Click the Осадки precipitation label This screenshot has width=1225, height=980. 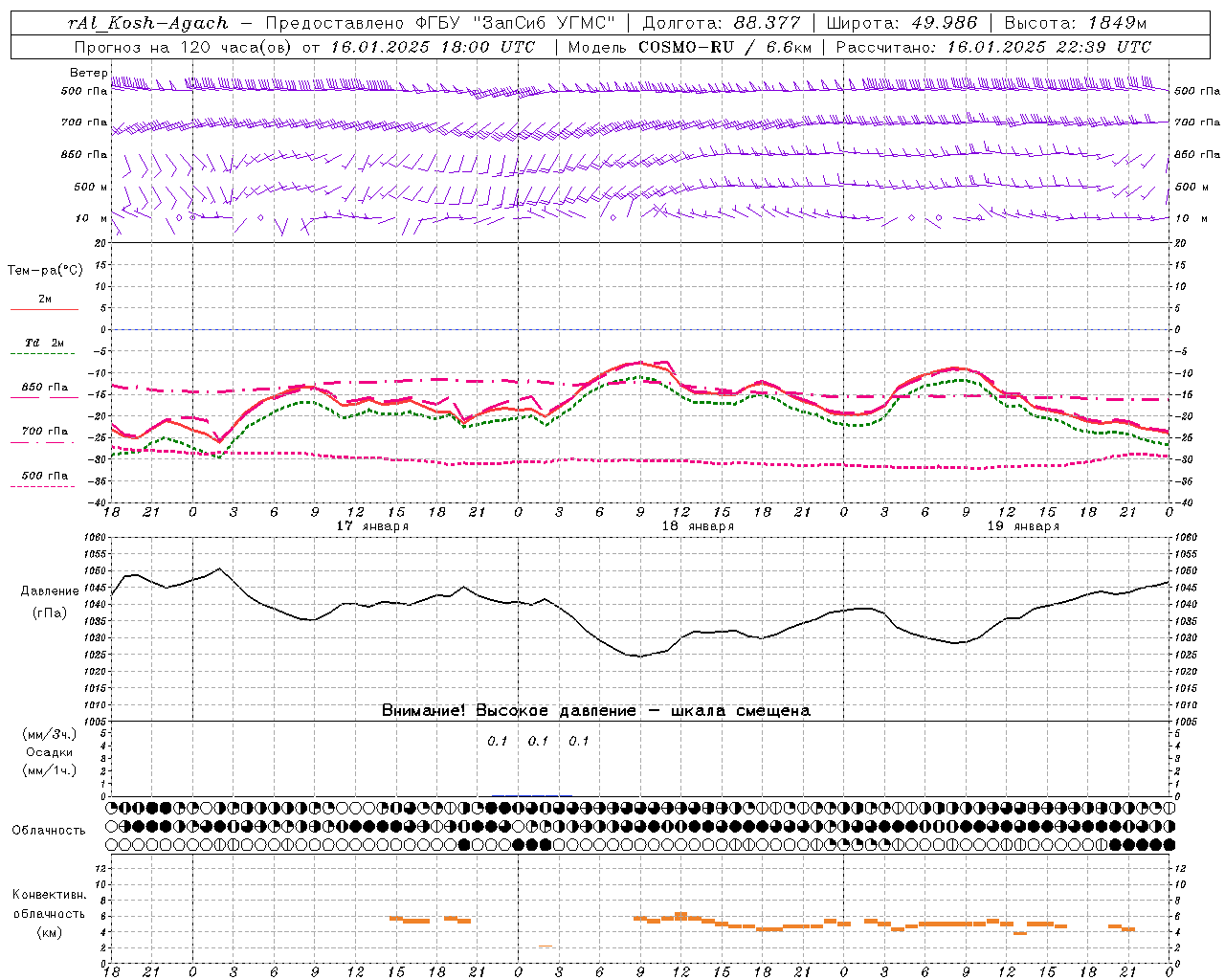click(49, 752)
